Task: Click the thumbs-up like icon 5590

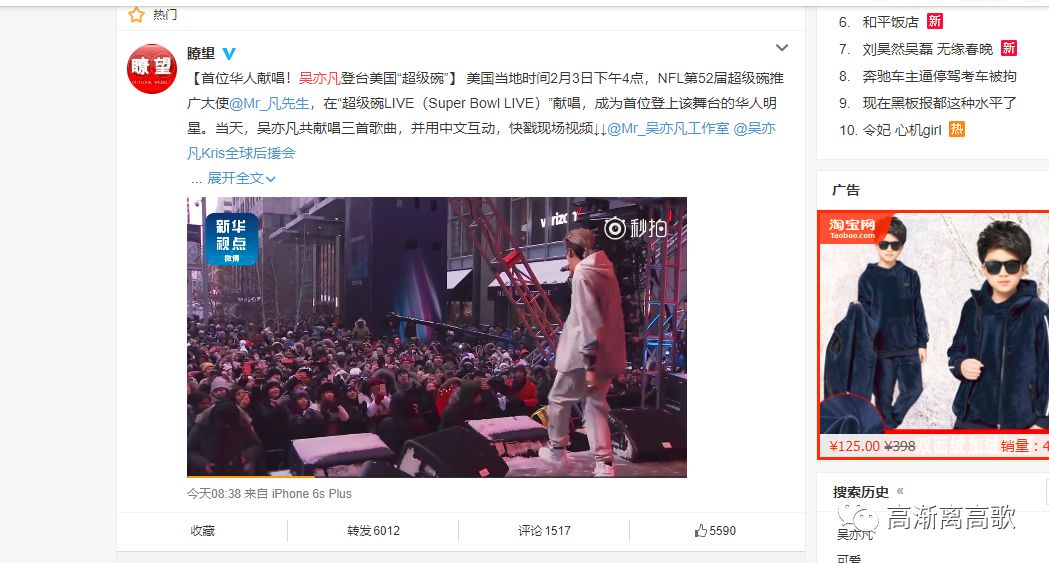Action: (700, 531)
